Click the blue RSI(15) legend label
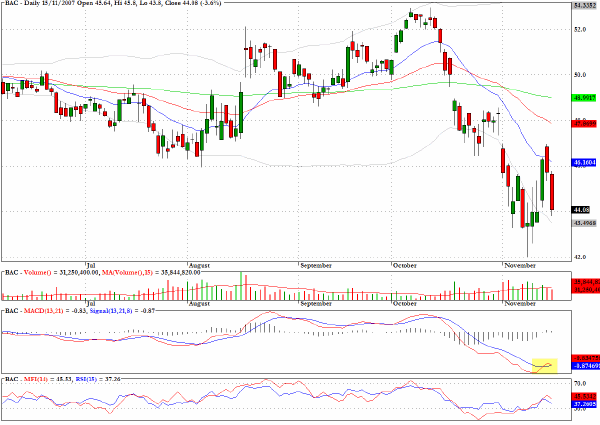 click(x=88, y=379)
